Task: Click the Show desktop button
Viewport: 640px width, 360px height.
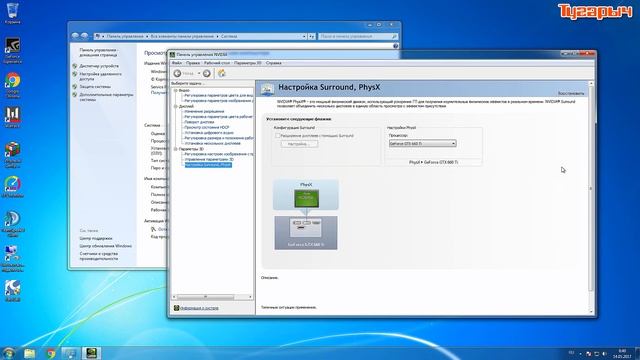Action: (637, 353)
